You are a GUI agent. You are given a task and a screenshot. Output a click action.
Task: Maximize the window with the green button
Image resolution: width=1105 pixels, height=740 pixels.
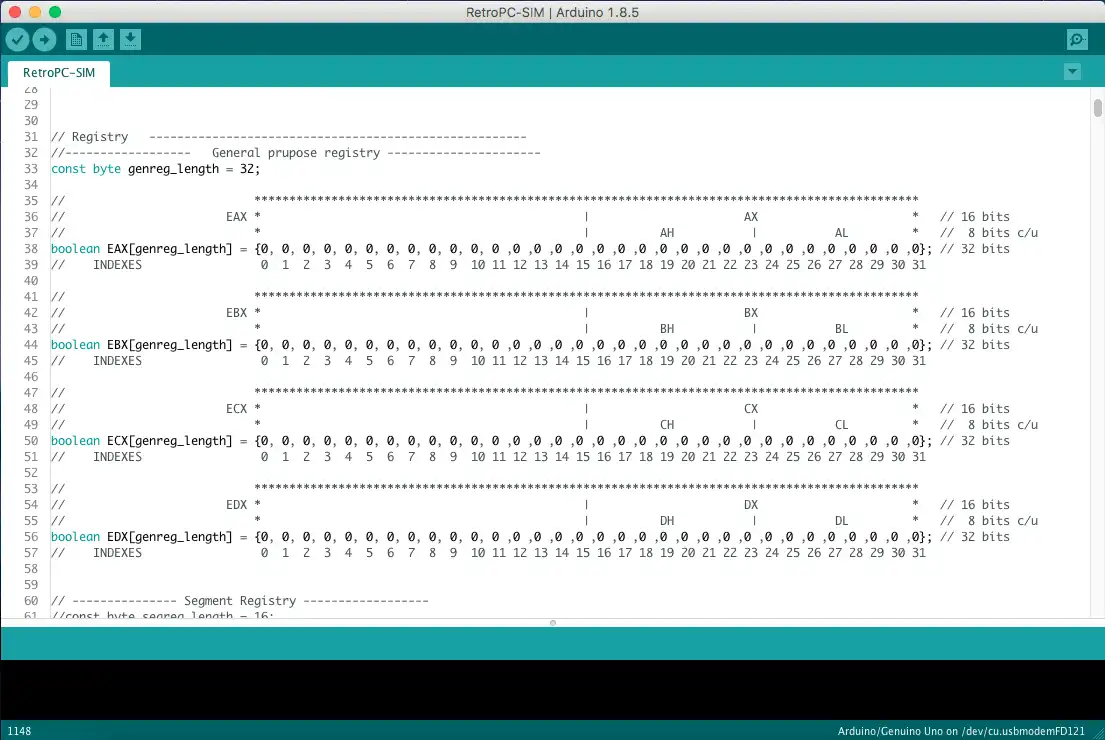point(54,12)
